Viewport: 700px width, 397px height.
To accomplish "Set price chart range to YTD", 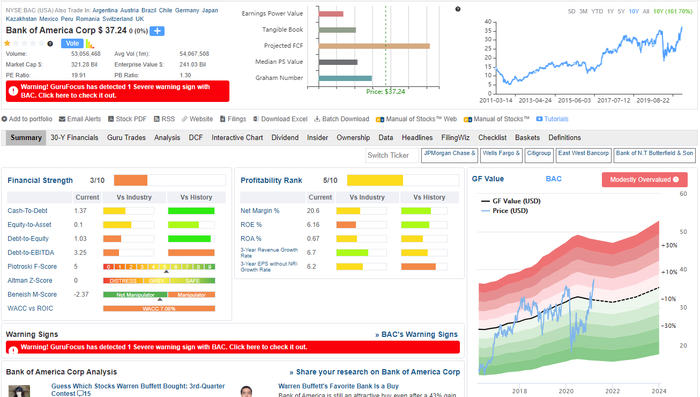I will (x=597, y=12).
